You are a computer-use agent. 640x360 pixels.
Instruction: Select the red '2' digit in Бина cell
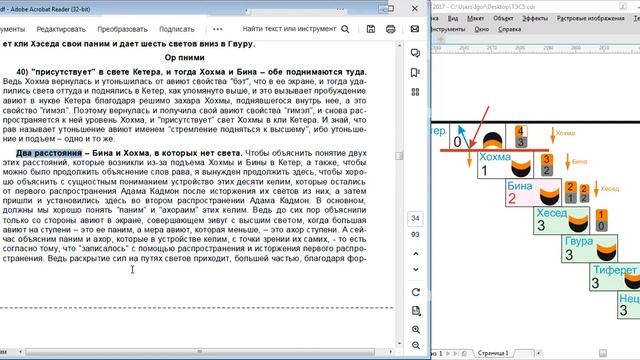512,199
